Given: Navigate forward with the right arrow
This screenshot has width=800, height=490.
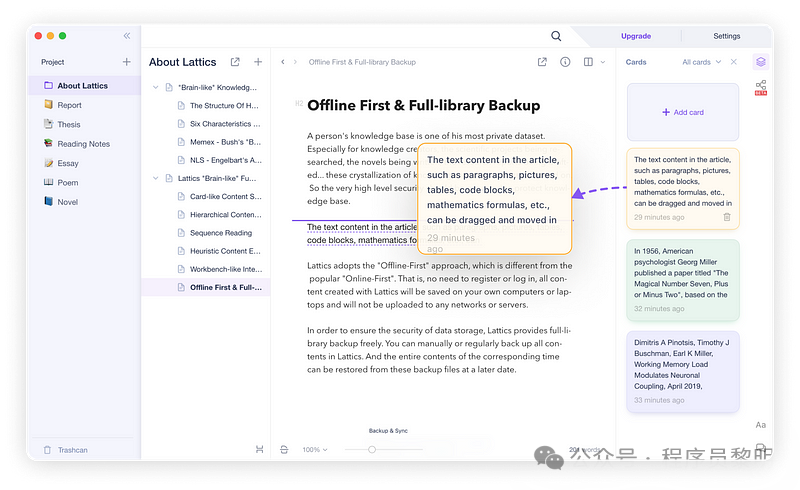Looking at the screenshot, I should pos(295,62).
